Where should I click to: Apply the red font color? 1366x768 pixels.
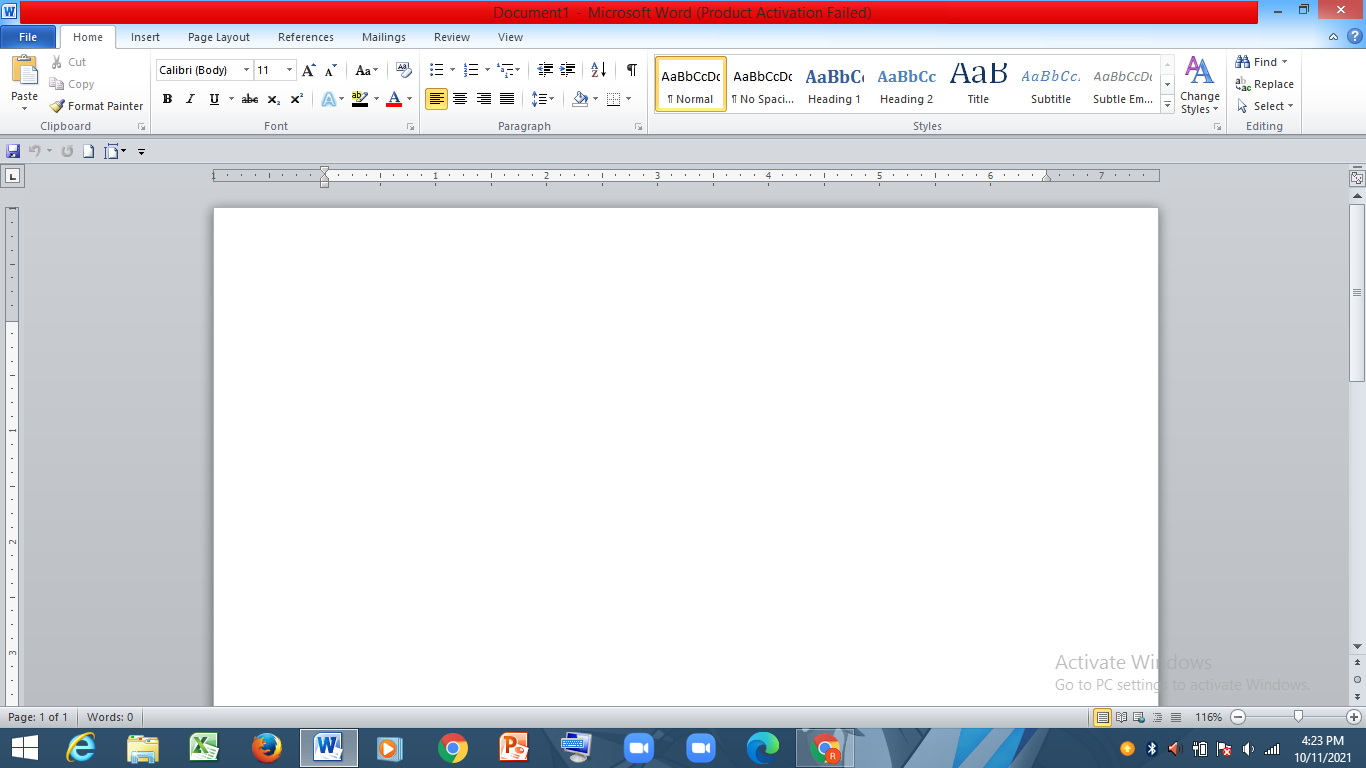(394, 99)
